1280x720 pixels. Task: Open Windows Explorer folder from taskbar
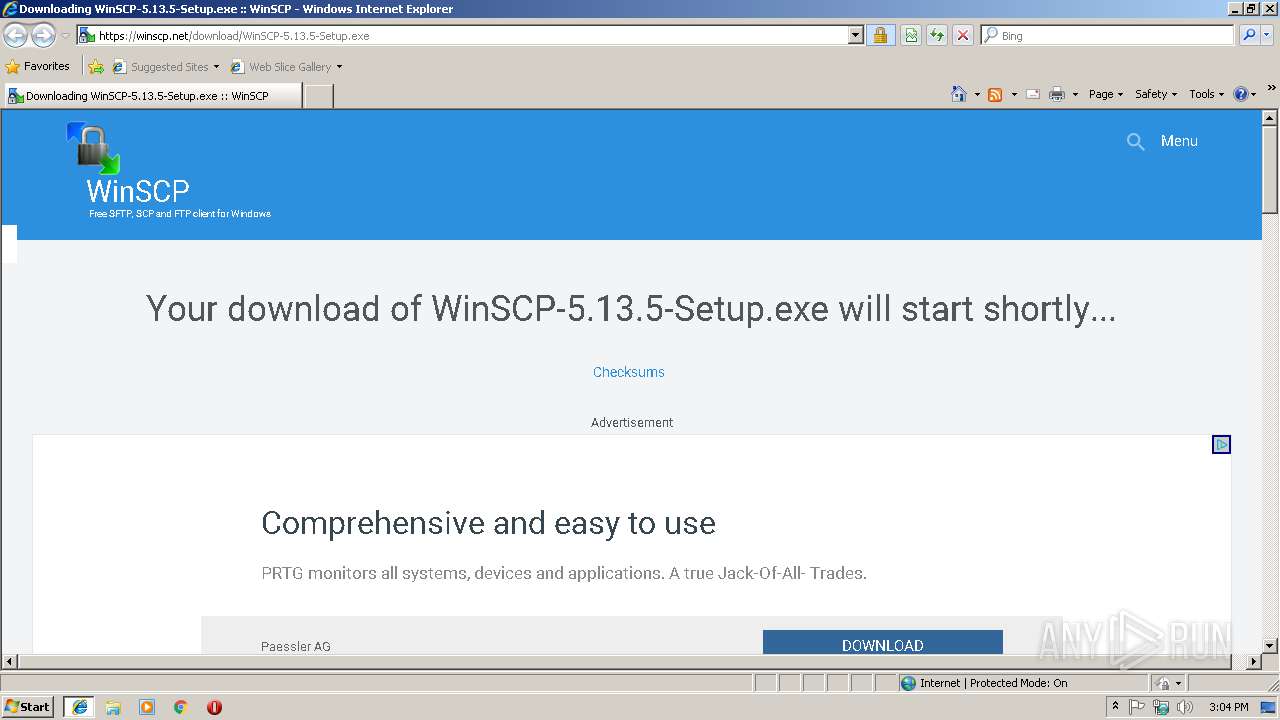coord(113,707)
